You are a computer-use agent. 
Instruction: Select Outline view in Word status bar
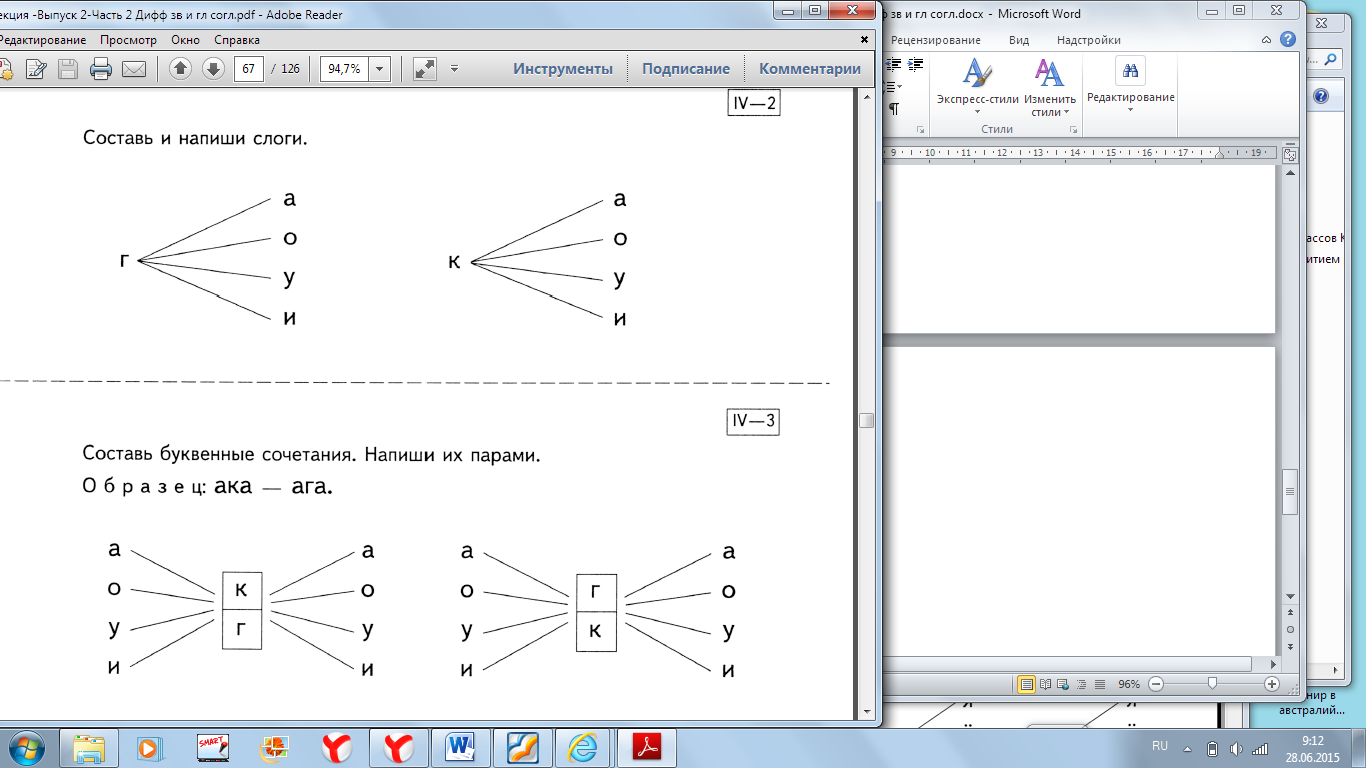tap(1081, 684)
